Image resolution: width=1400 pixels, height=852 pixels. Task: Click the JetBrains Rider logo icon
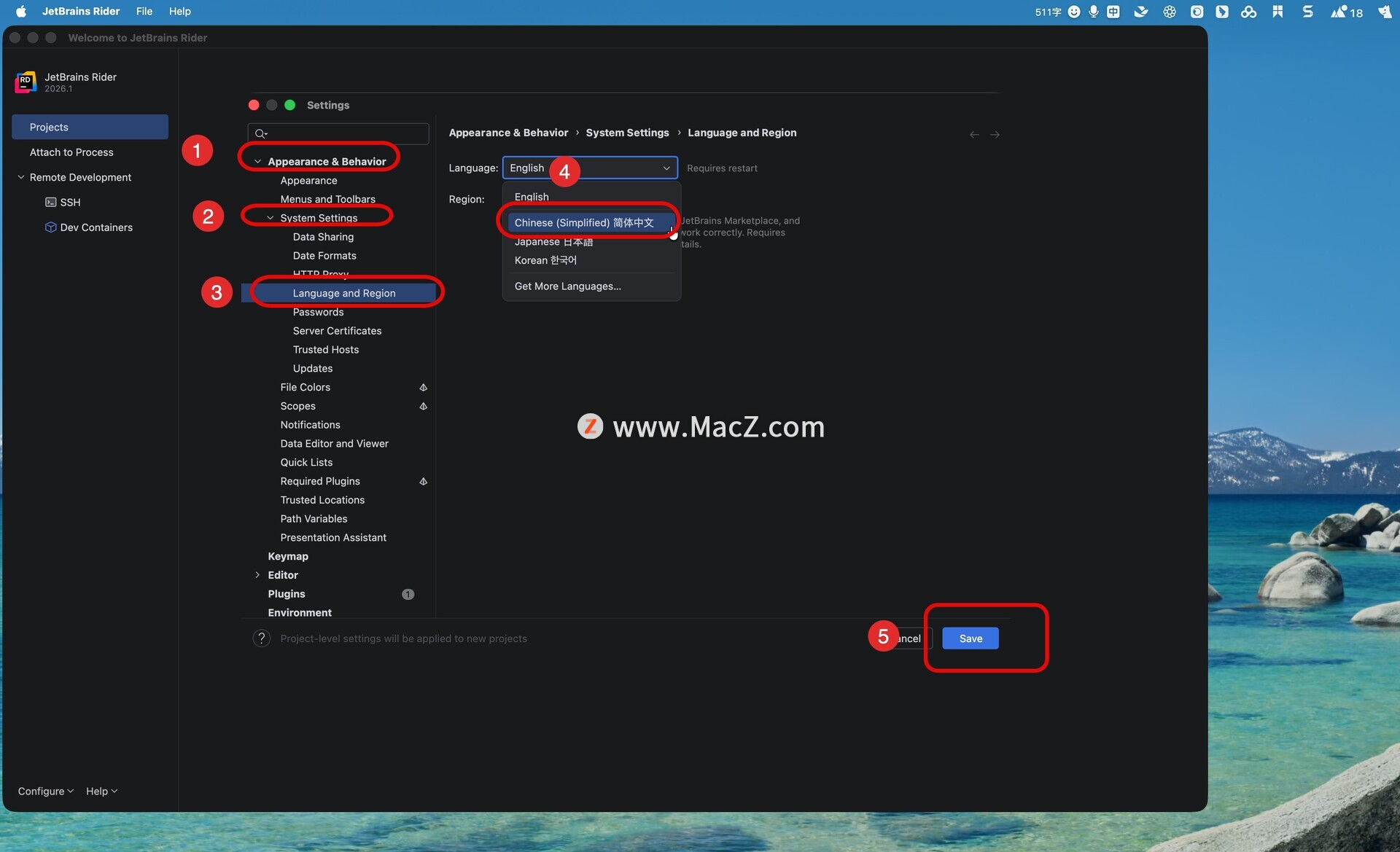click(x=26, y=82)
